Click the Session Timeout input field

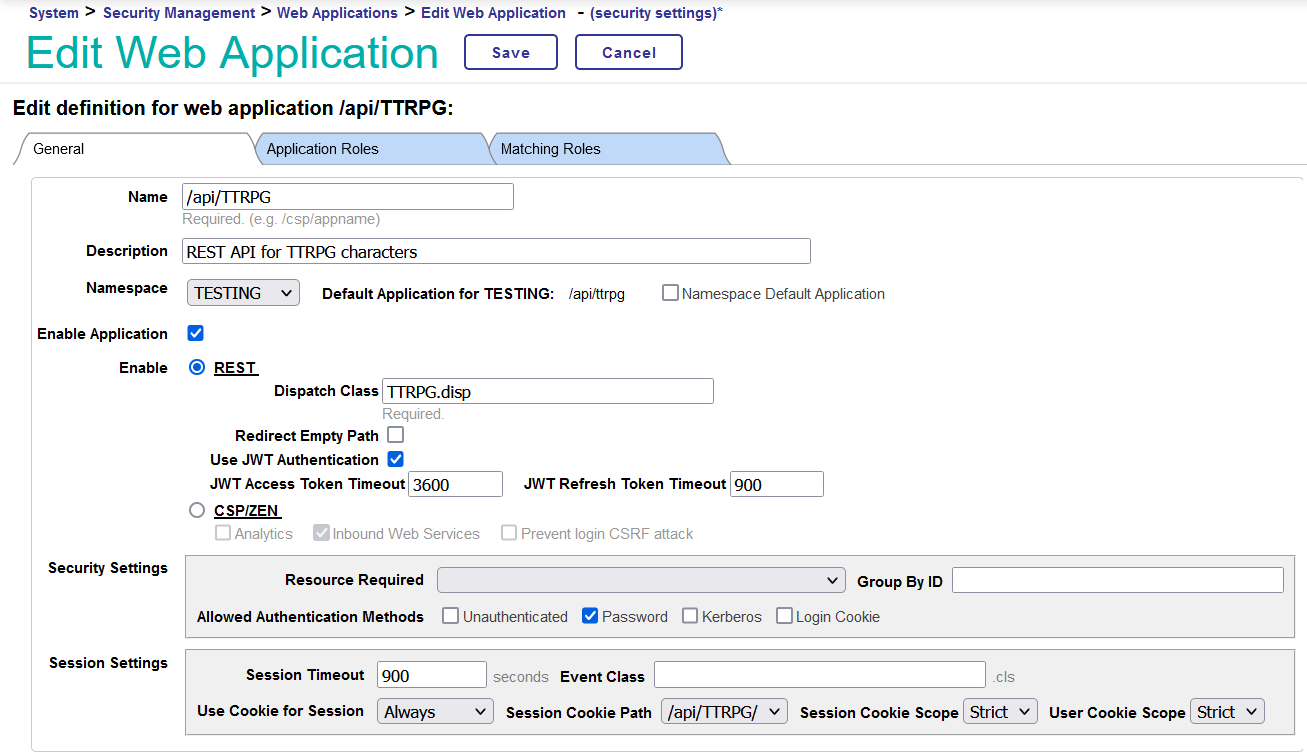[x=431, y=674]
